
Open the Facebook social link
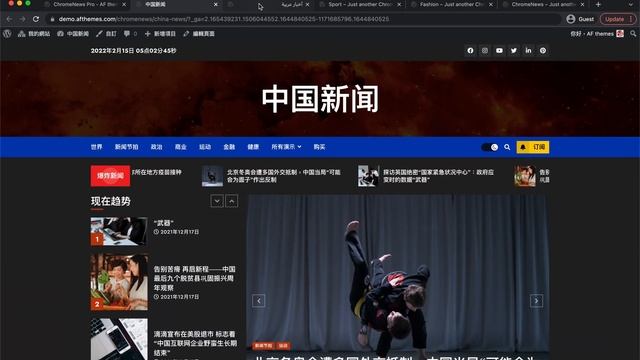tap(470, 51)
